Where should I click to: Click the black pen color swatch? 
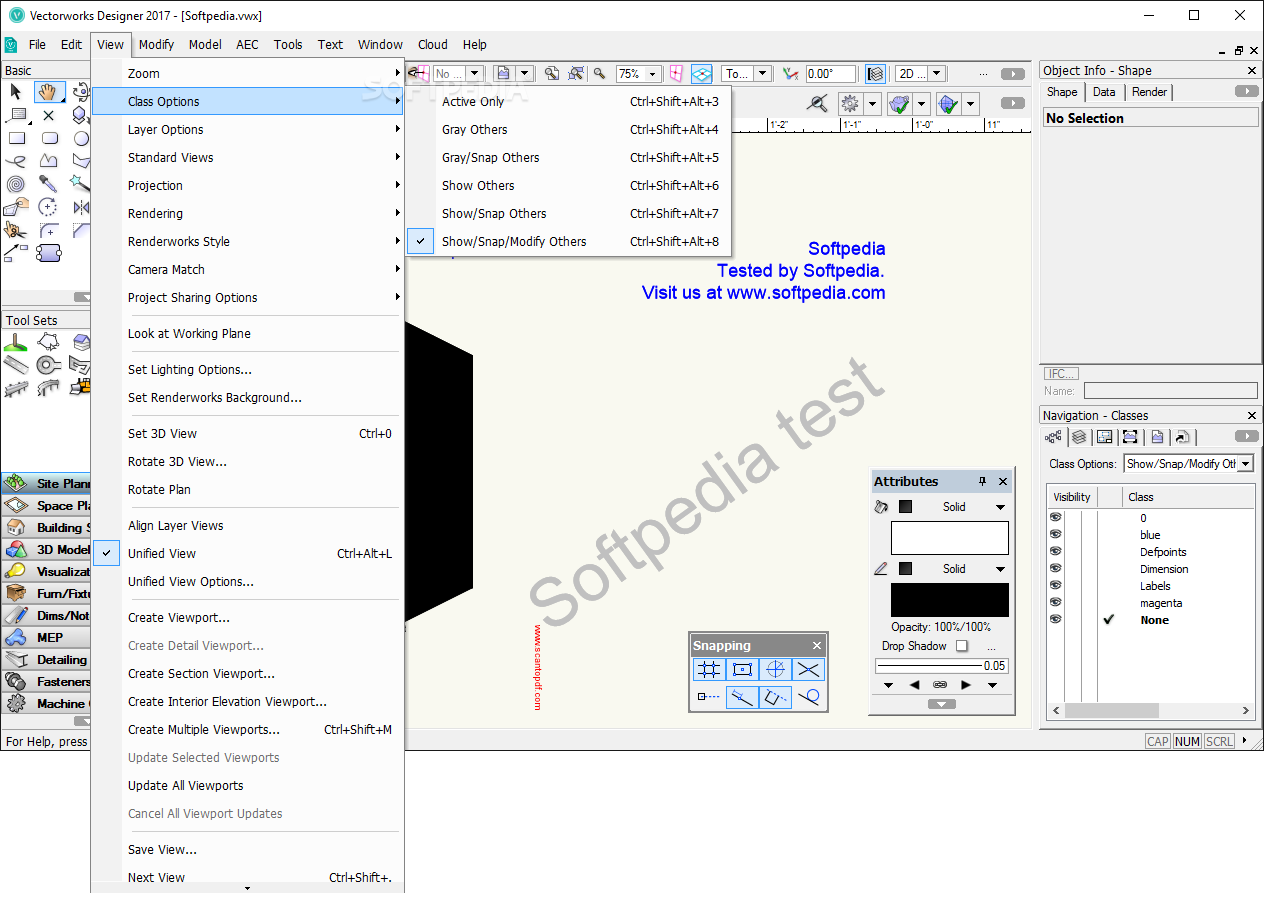pos(949,600)
